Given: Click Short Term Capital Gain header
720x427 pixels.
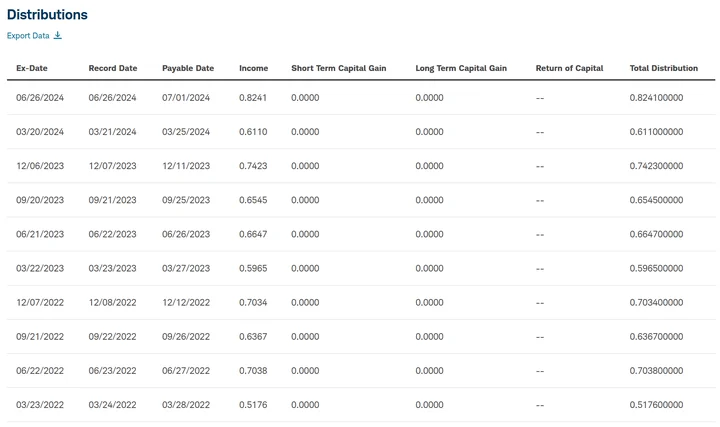Looking at the screenshot, I should pos(338,68).
